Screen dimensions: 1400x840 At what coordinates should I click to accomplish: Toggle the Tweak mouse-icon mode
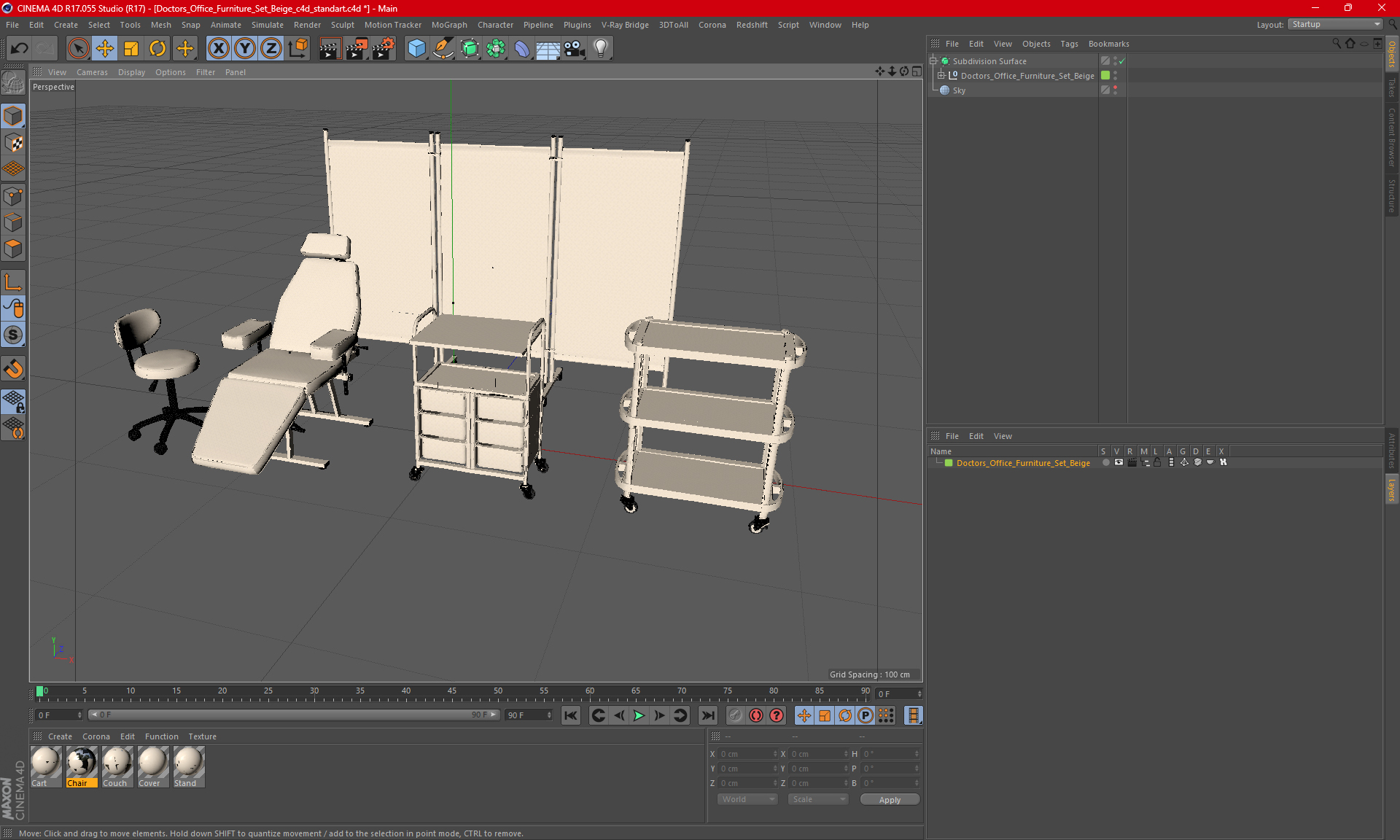[13, 308]
